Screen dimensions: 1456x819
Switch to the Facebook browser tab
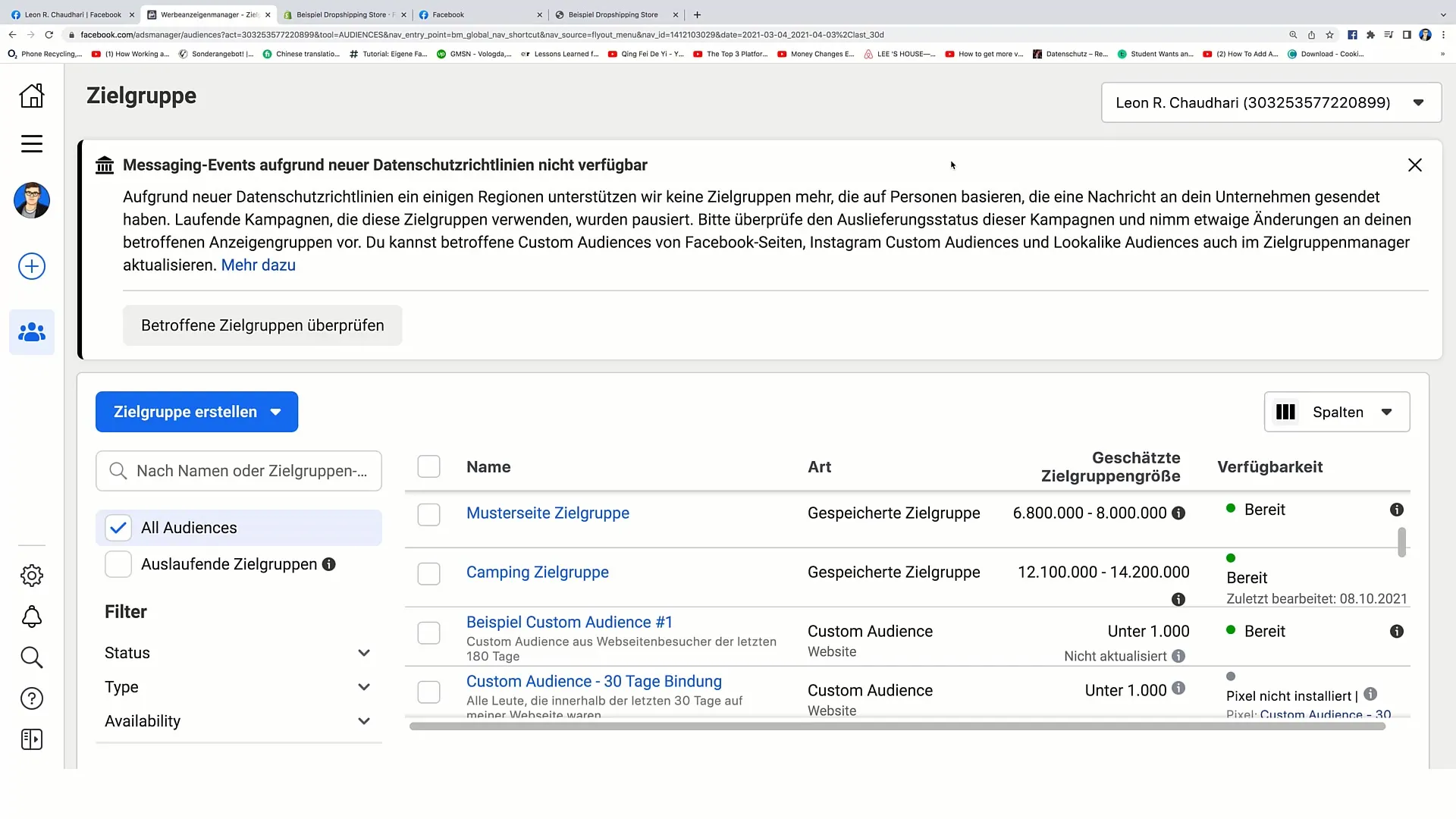(x=479, y=14)
